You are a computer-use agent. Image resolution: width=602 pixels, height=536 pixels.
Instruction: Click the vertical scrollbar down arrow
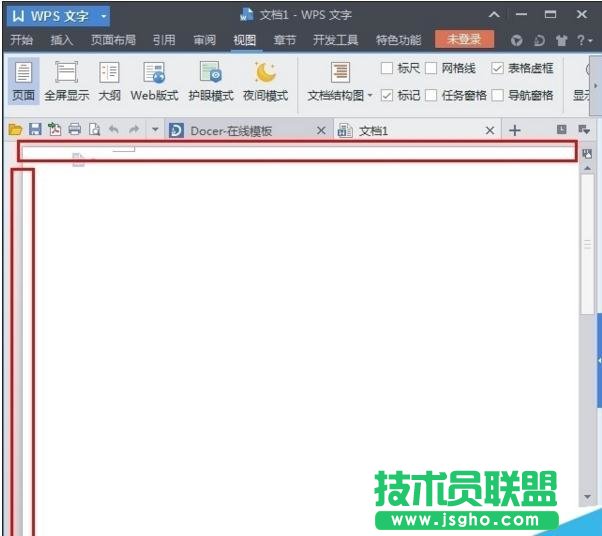pyautogui.click(x=587, y=496)
